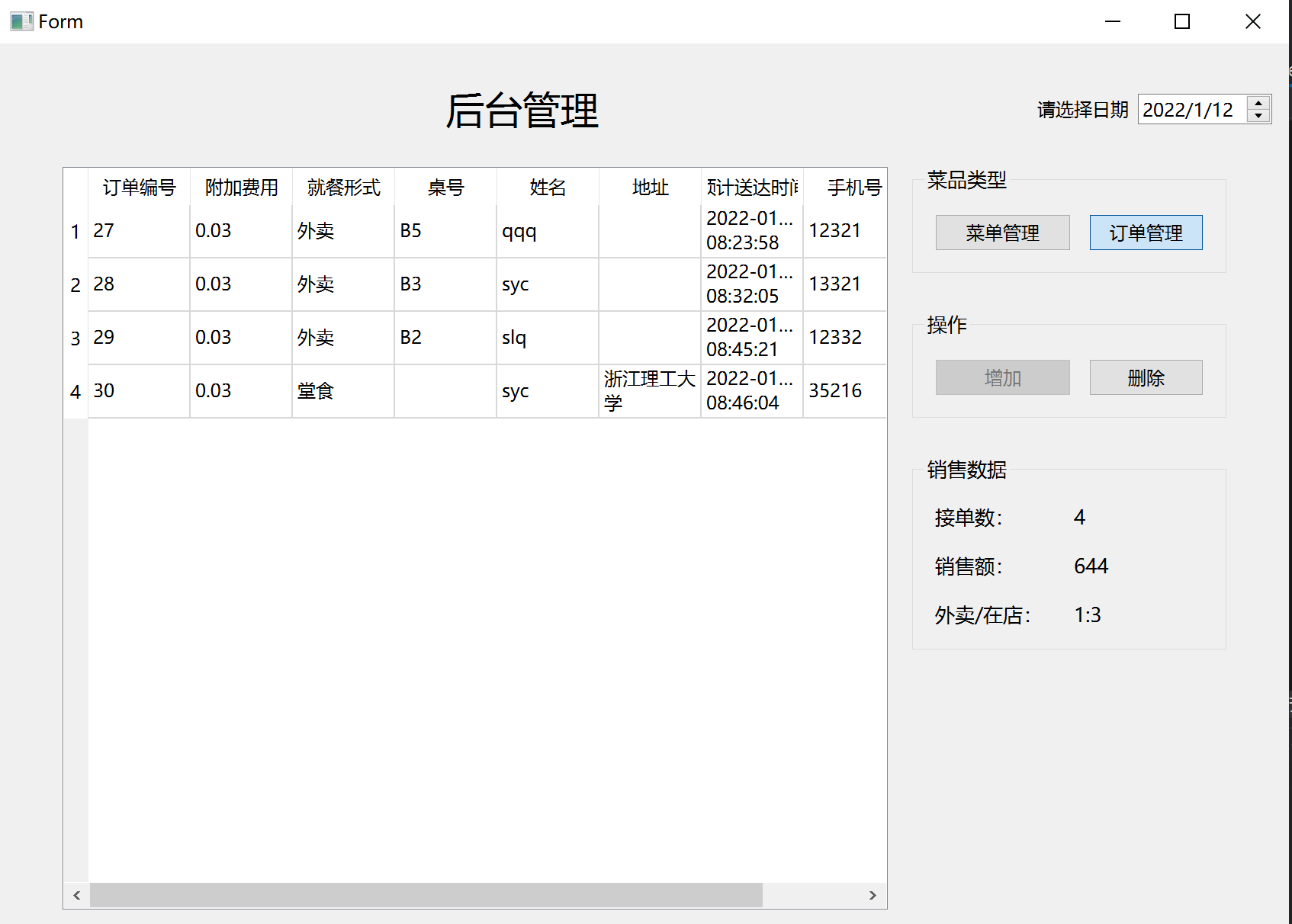Click the table number cell B5
The width and height of the screenshot is (1292, 924).
click(445, 231)
